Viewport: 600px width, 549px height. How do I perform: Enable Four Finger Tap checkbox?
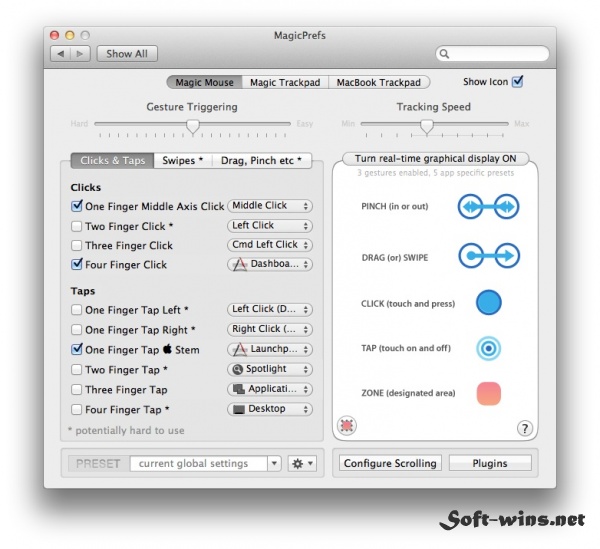point(77,409)
